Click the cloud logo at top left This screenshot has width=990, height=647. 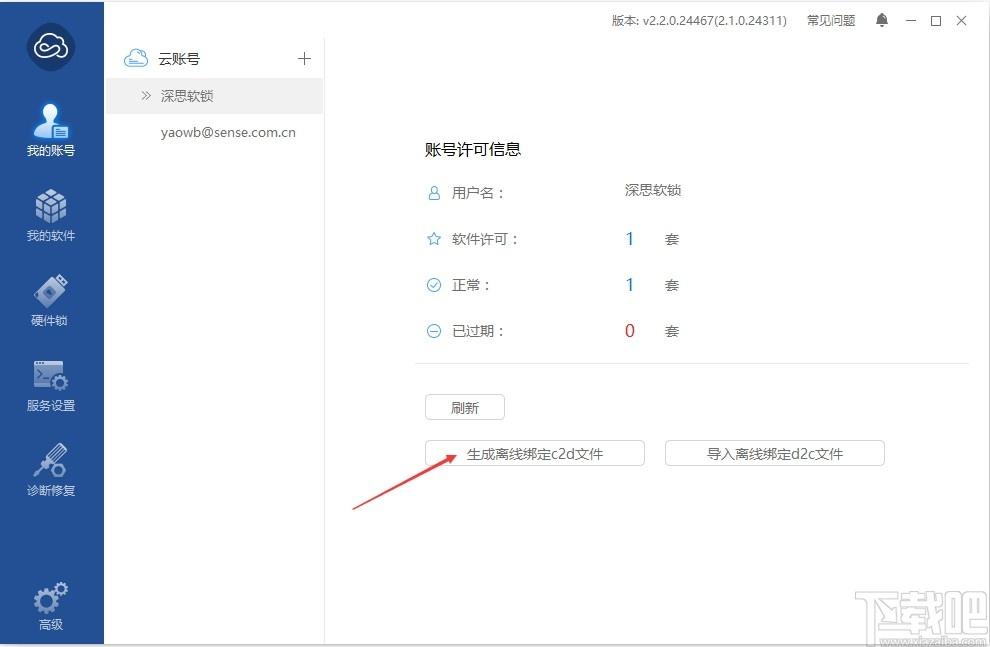click(x=51, y=47)
